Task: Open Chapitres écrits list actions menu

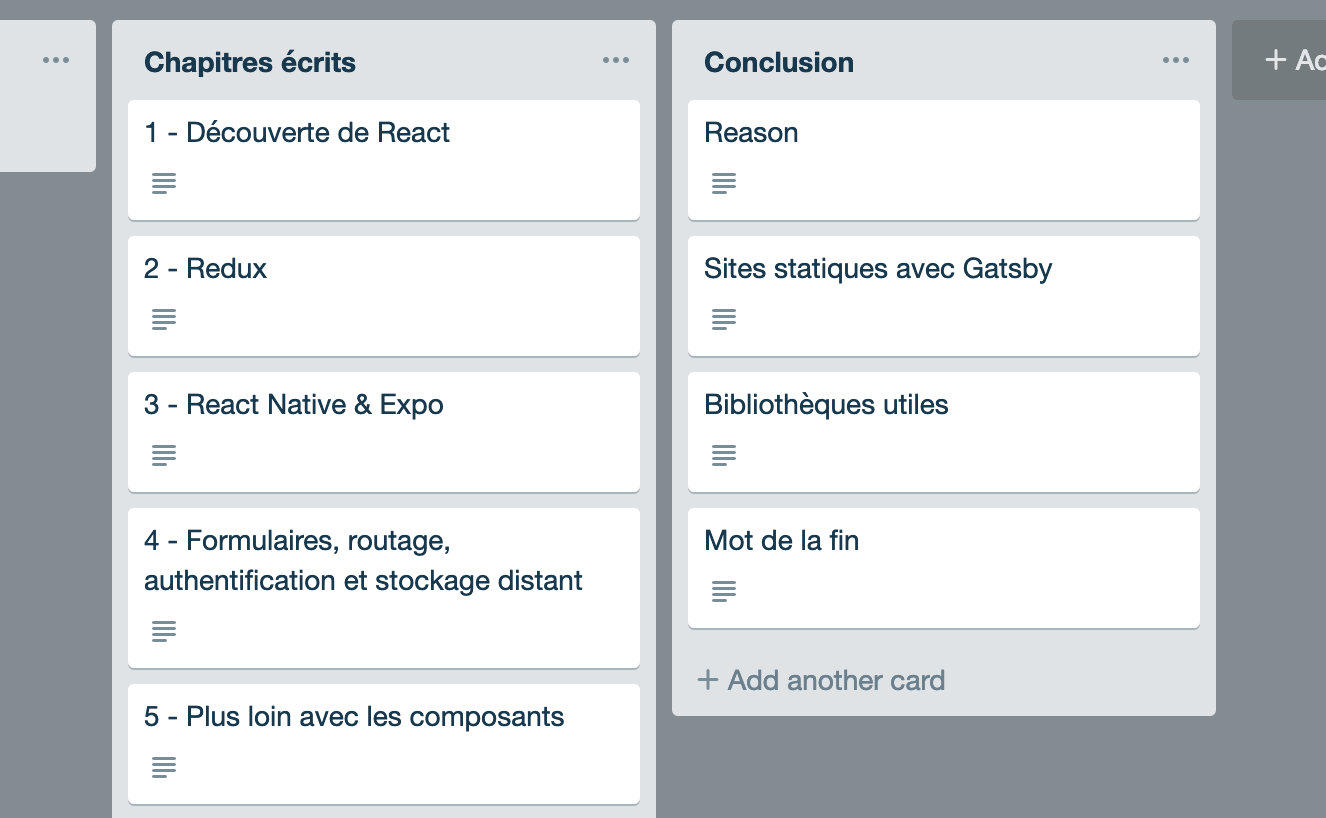Action: click(616, 61)
